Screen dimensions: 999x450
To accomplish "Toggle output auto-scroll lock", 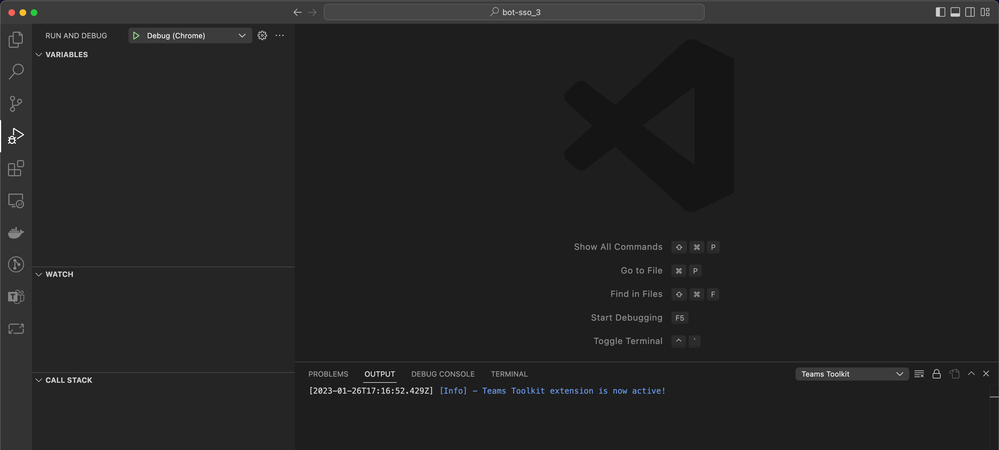I will tap(937, 374).
